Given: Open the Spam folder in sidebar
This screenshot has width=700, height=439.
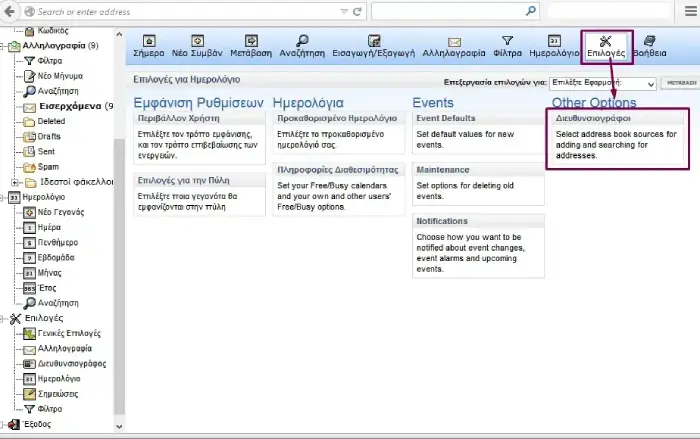Looking at the screenshot, I should (x=48, y=167).
